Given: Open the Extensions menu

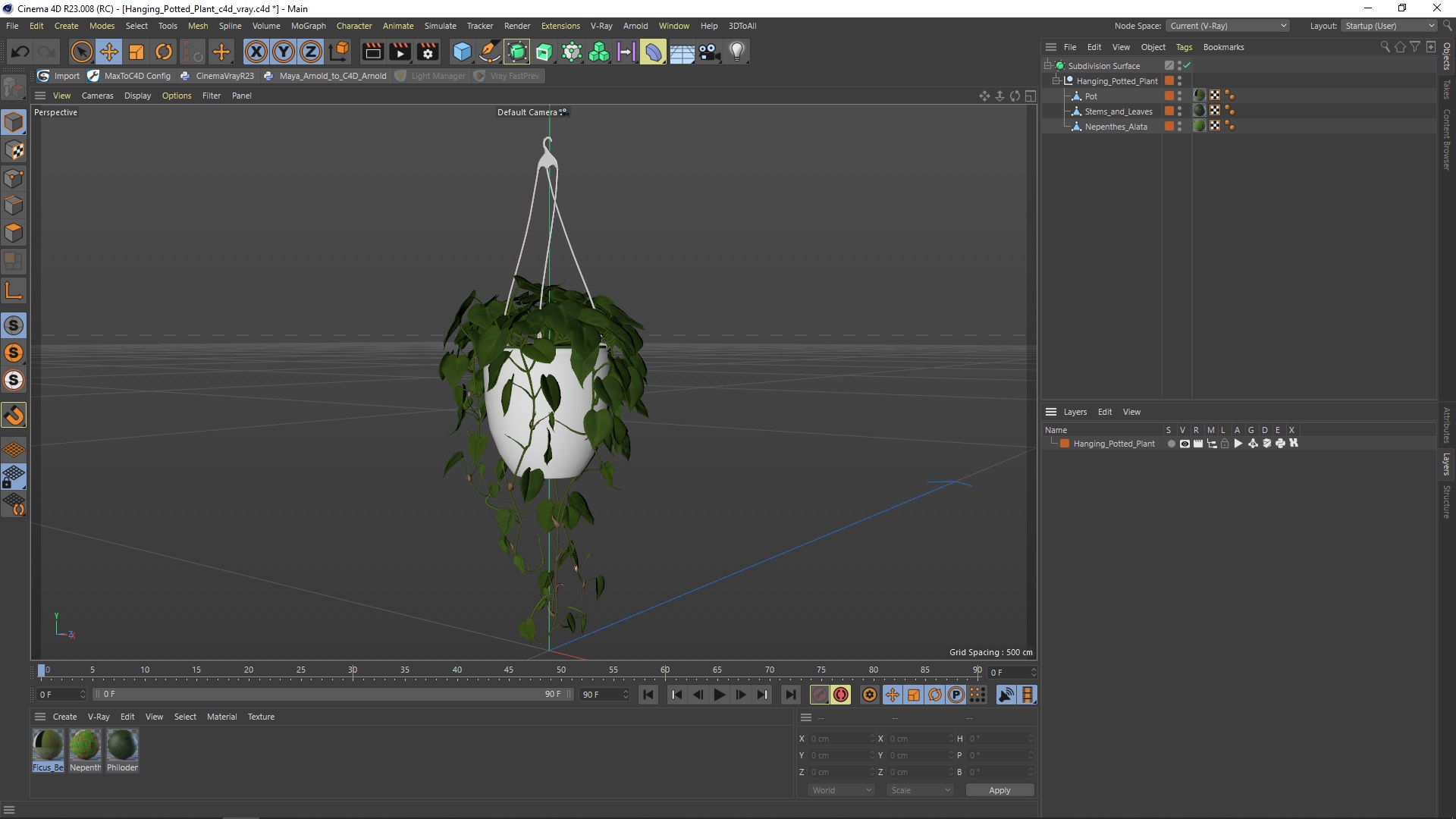Looking at the screenshot, I should (560, 26).
